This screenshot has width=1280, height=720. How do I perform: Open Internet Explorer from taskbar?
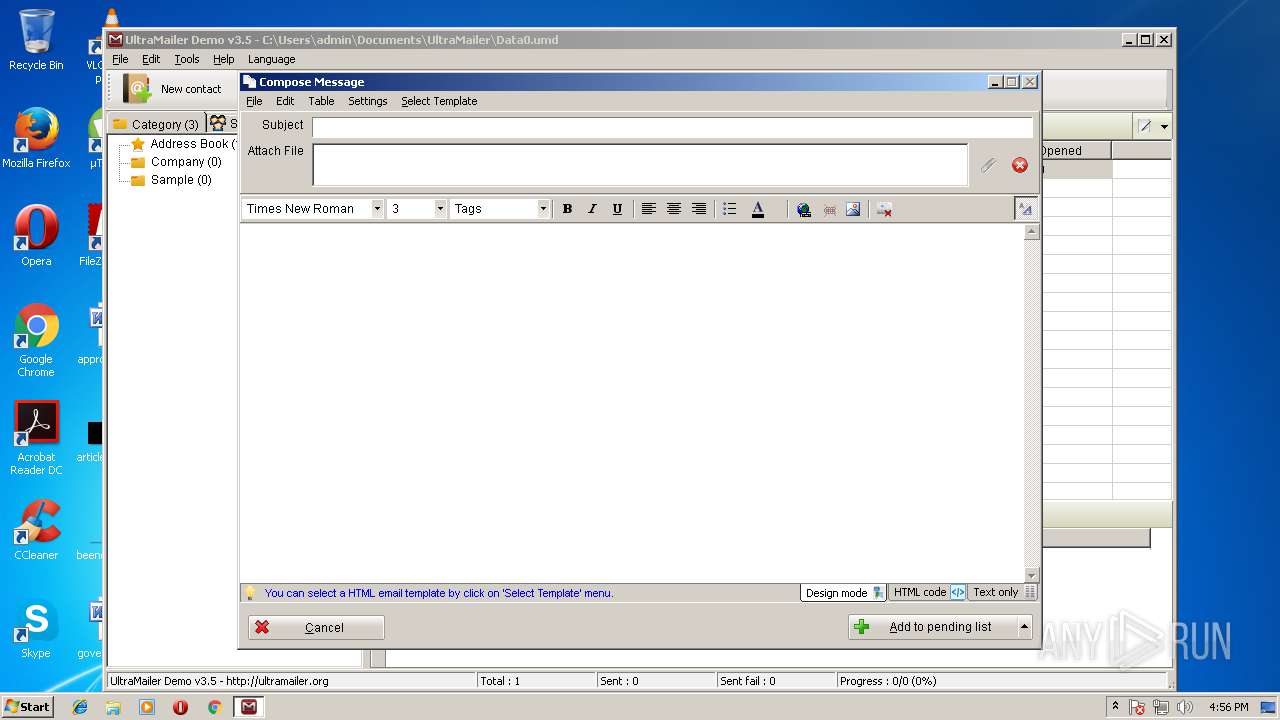click(x=80, y=707)
